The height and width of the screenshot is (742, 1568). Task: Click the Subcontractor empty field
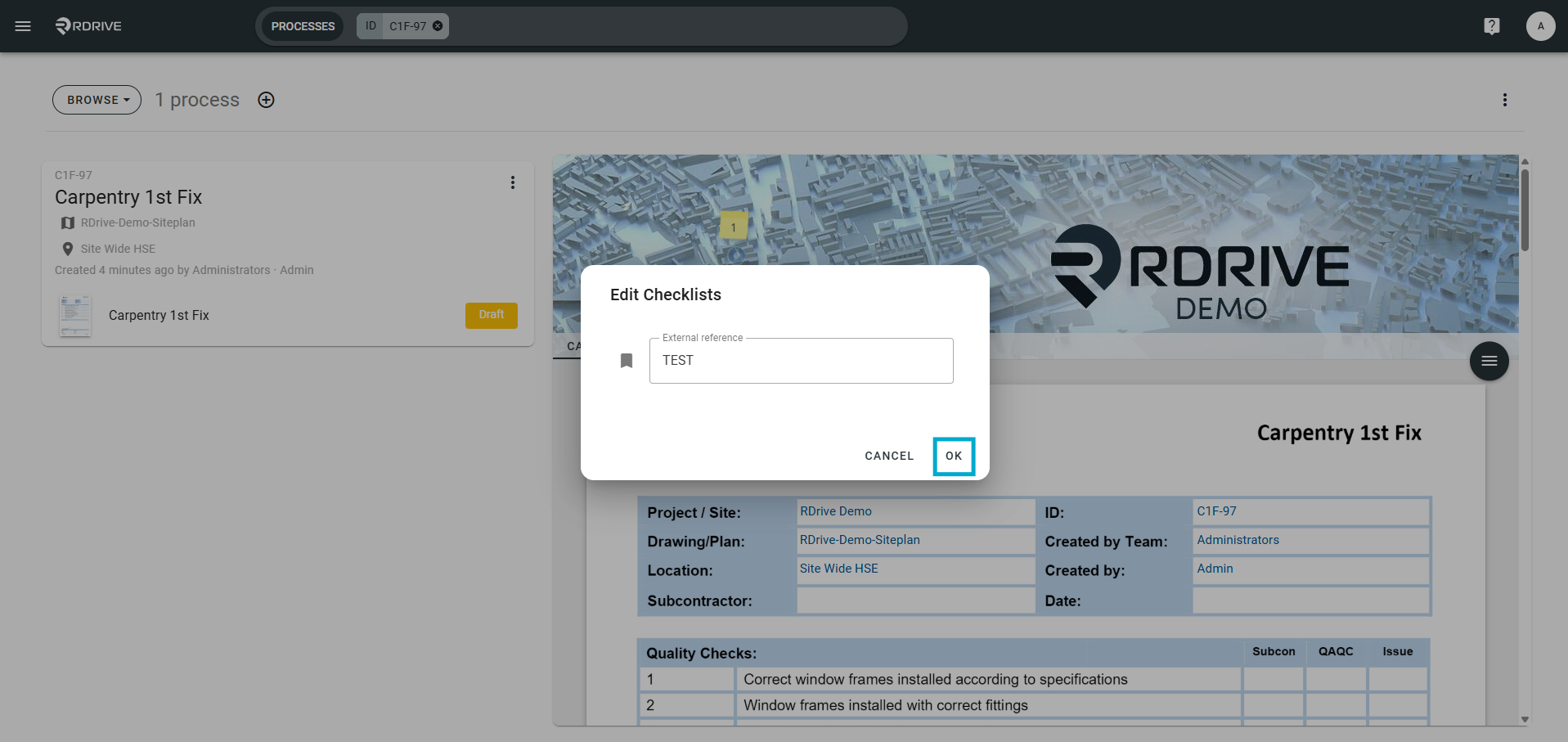click(x=916, y=600)
